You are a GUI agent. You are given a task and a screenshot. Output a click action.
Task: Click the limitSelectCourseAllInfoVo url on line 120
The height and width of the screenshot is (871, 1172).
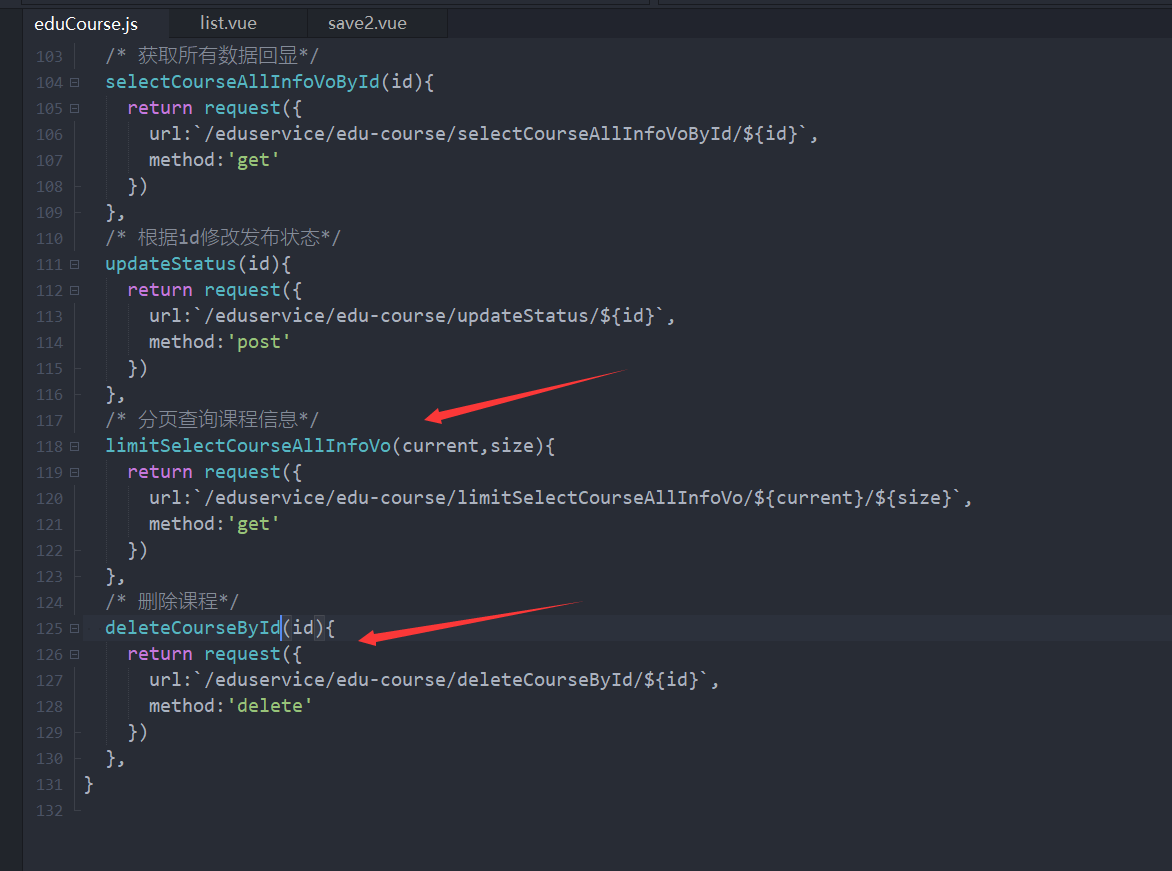(577, 497)
